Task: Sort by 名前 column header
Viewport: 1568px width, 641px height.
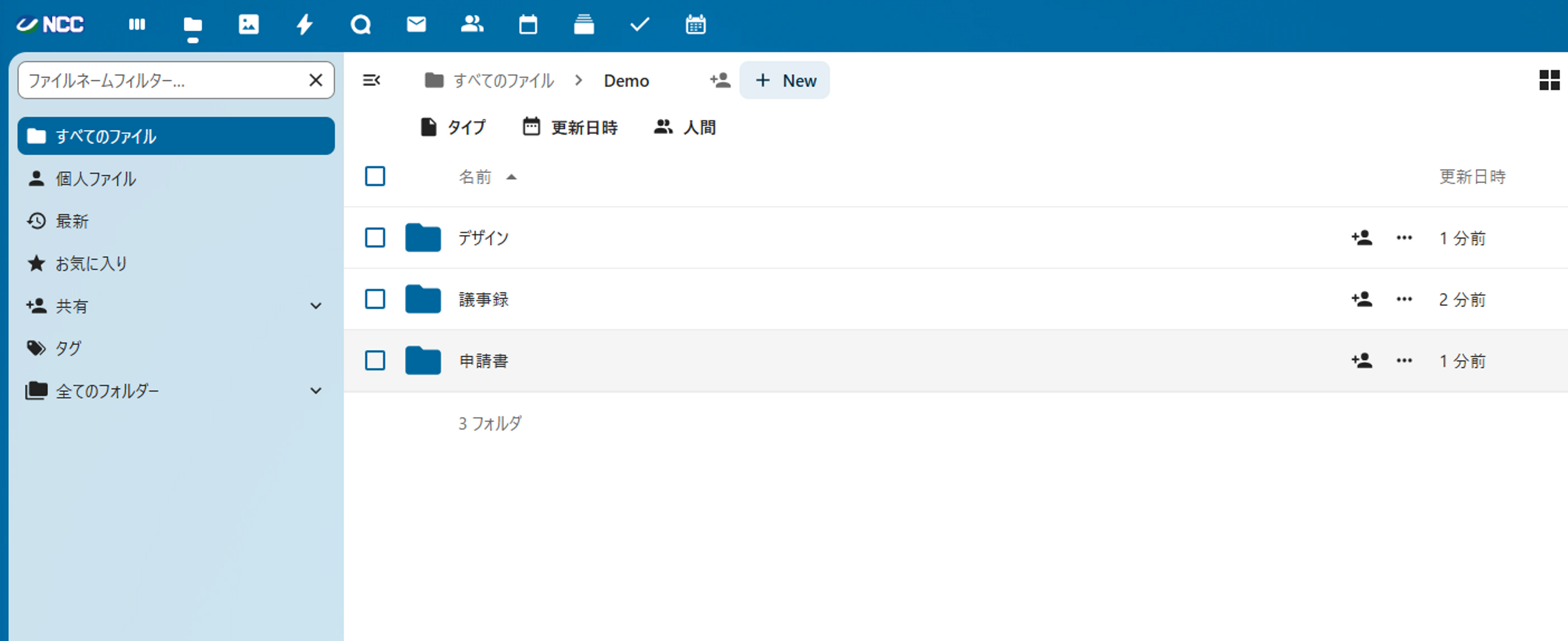Action: pyautogui.click(x=487, y=177)
